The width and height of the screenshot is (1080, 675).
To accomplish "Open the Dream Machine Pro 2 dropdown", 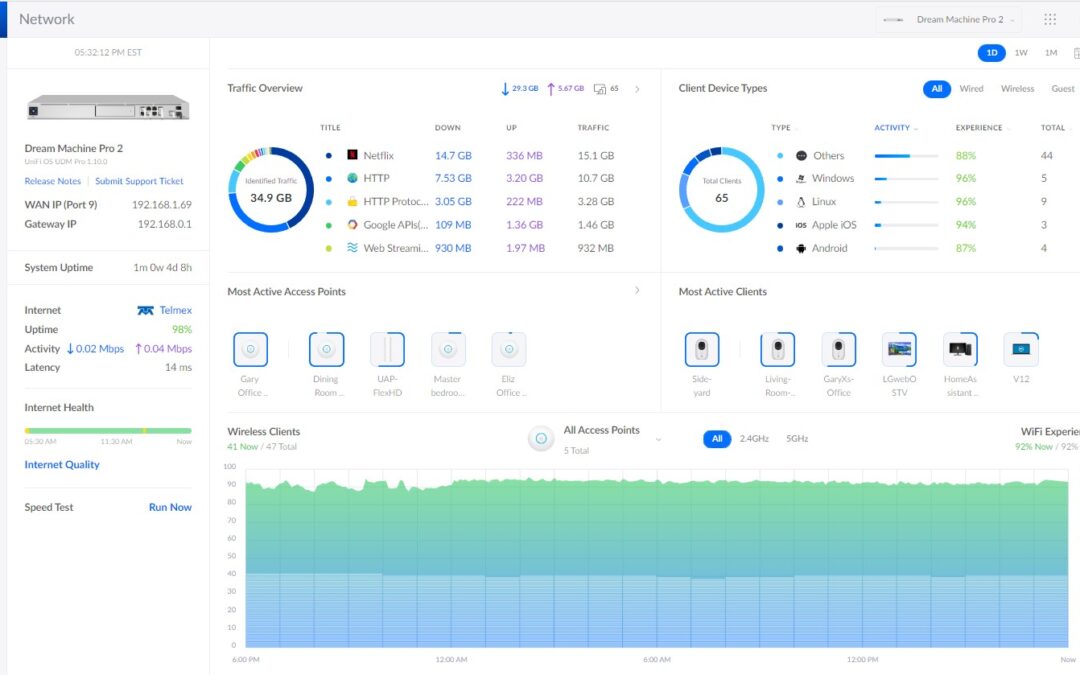I will (948, 20).
